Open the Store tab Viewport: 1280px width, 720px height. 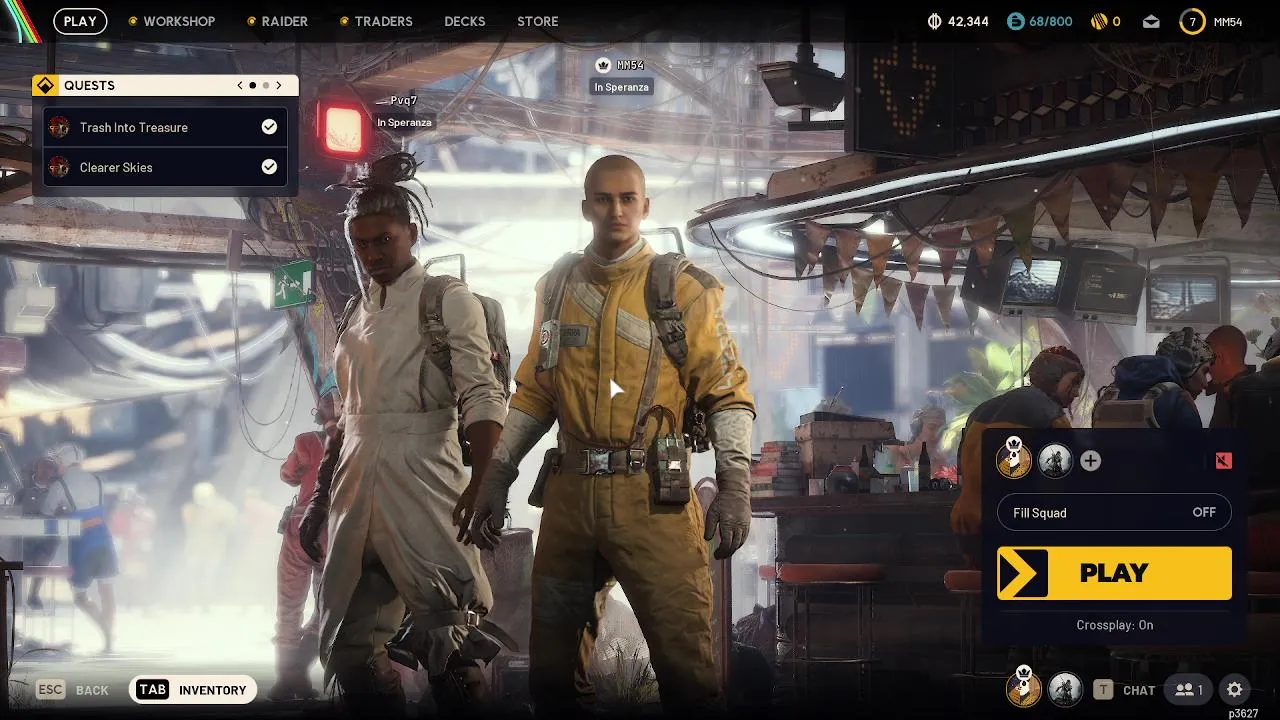(538, 21)
